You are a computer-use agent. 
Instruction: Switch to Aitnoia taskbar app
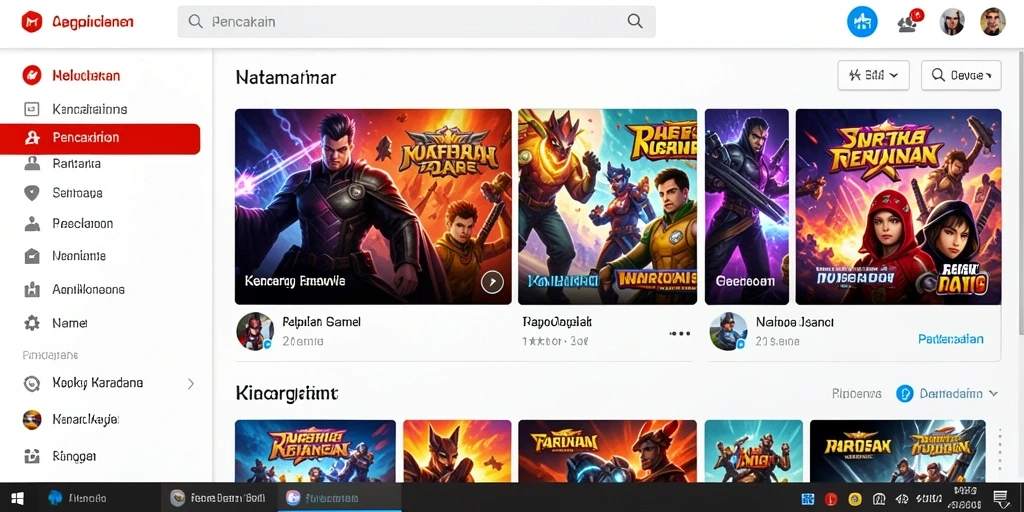[78, 498]
